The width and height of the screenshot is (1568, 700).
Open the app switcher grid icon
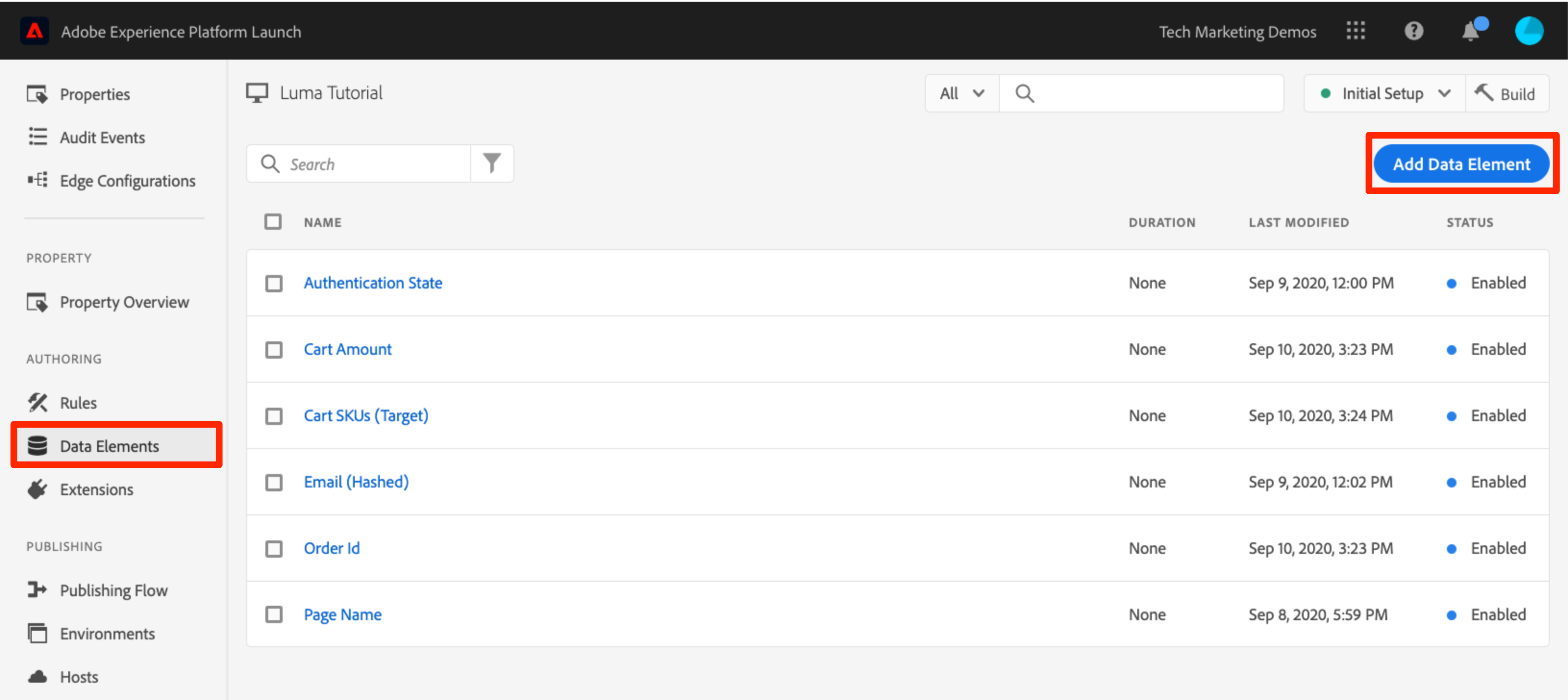click(x=1355, y=31)
